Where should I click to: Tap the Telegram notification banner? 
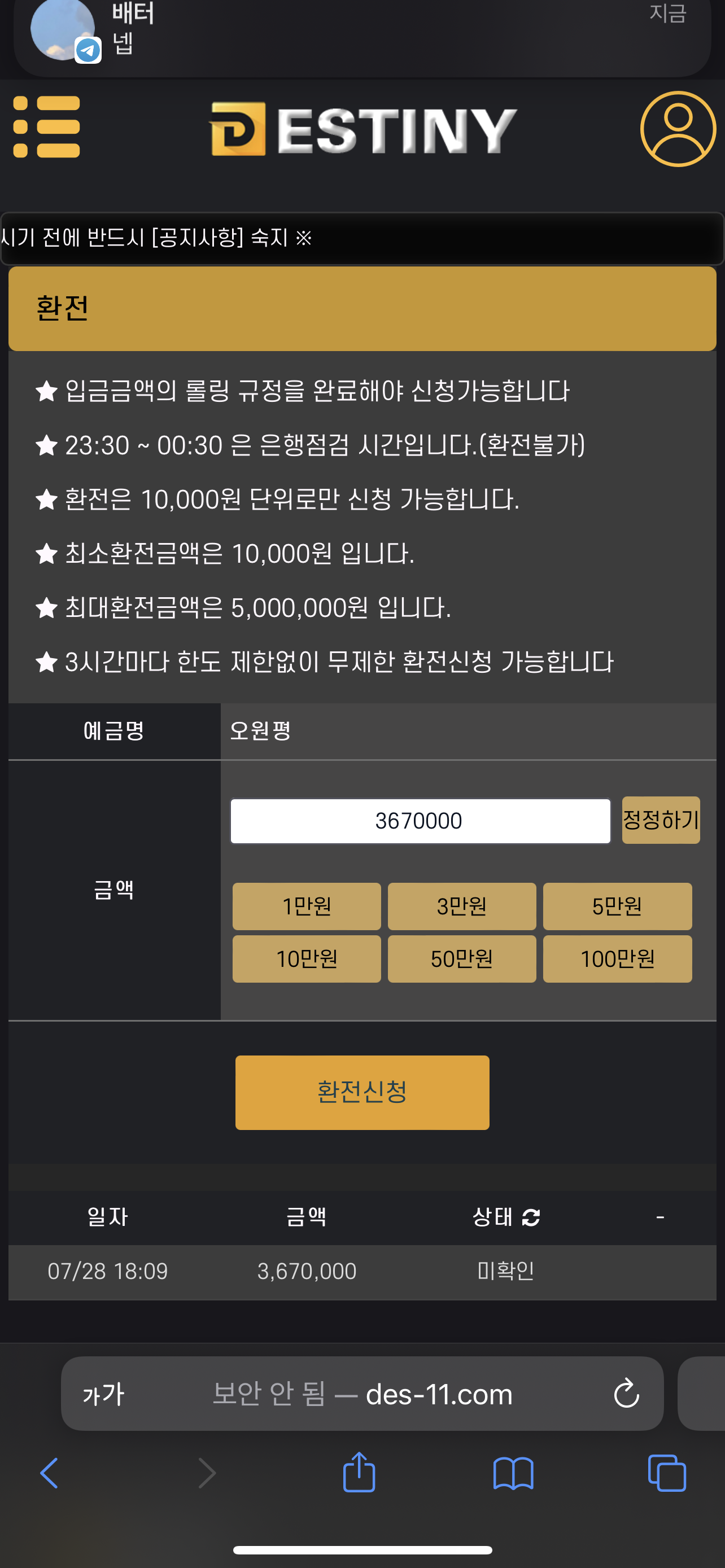tap(362, 33)
